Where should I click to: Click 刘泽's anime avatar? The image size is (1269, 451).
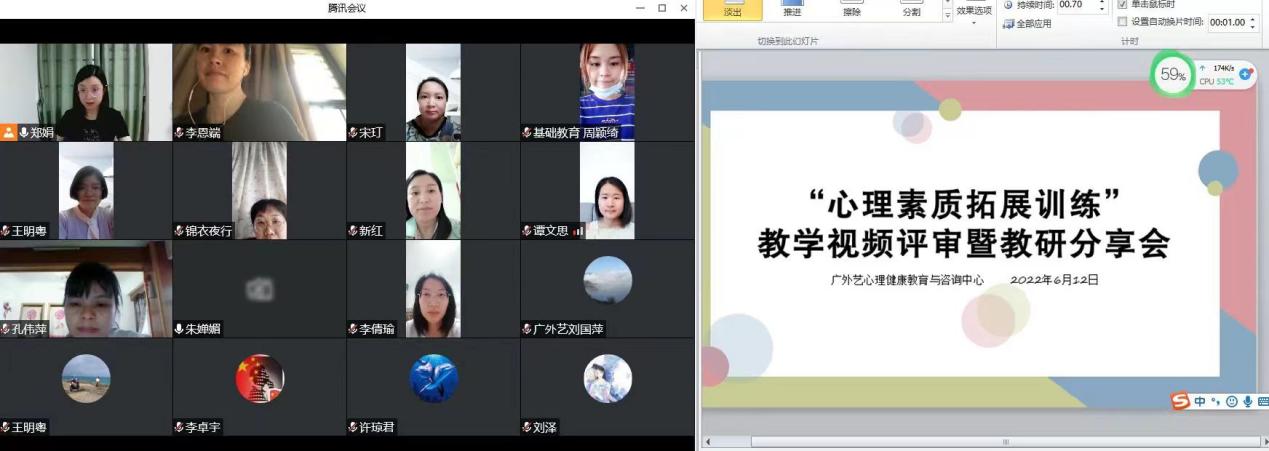608,379
